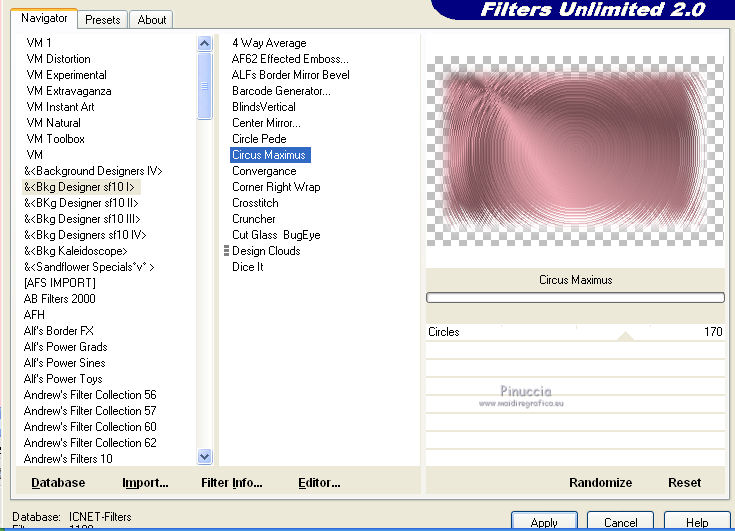Viewport: 735px width, 531px height.
Task: Choose the 4 Way Average filter
Action: [x=269, y=43]
